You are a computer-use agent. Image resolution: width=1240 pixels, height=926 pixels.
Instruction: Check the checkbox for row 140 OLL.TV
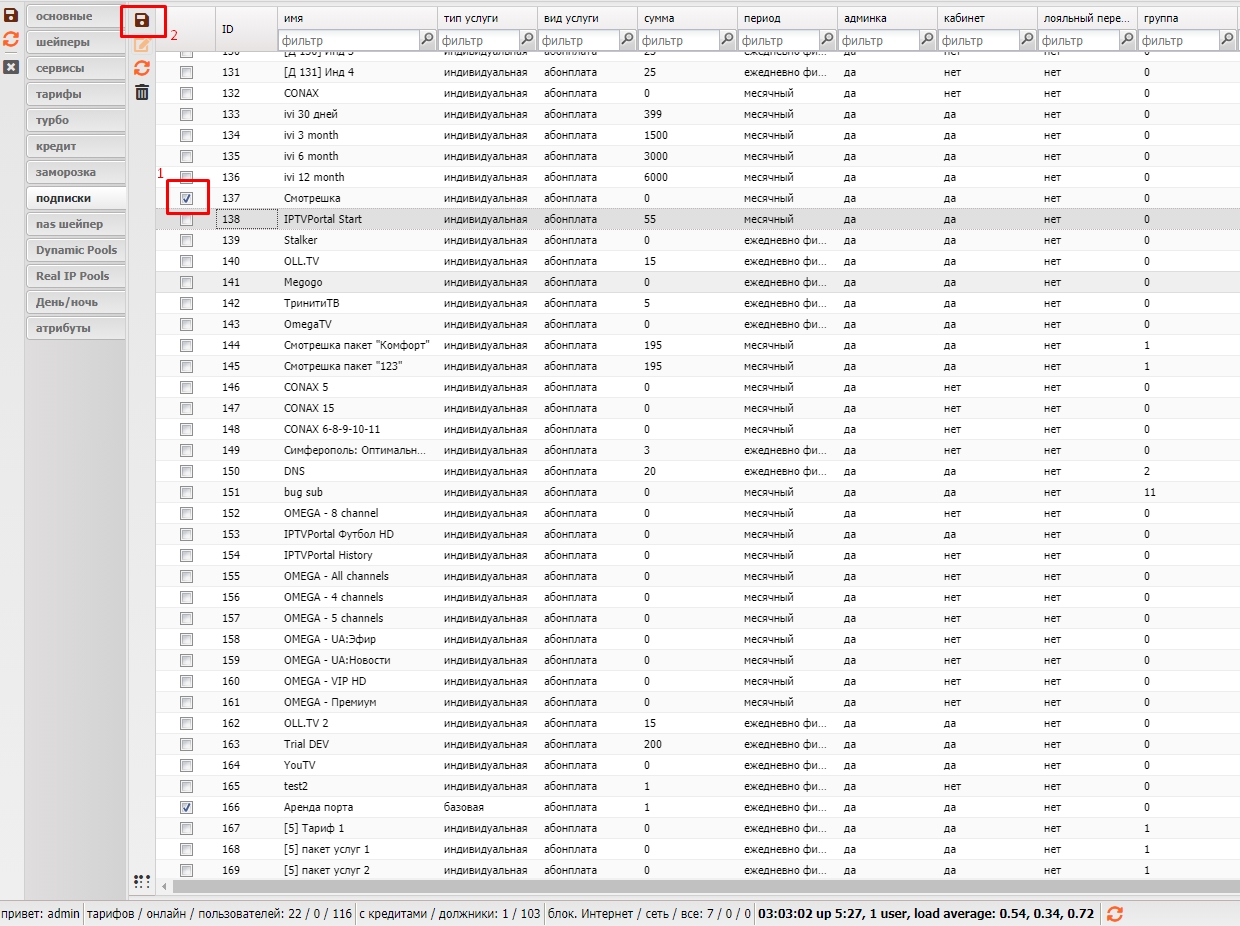(187, 261)
